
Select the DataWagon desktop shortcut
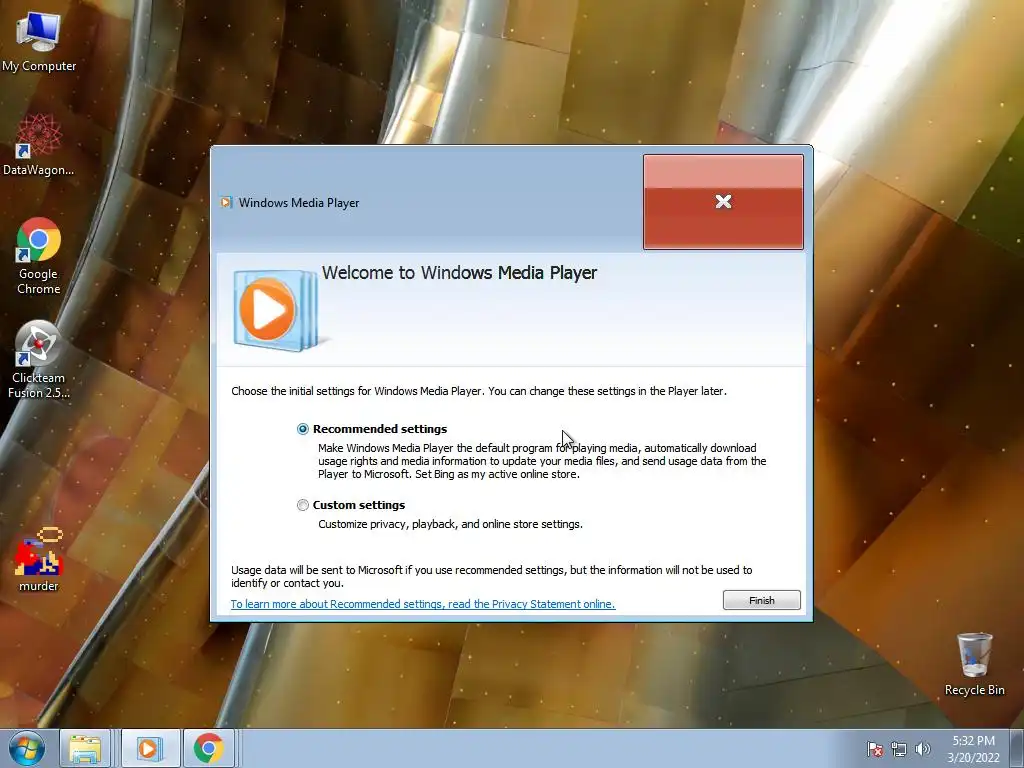point(39,145)
